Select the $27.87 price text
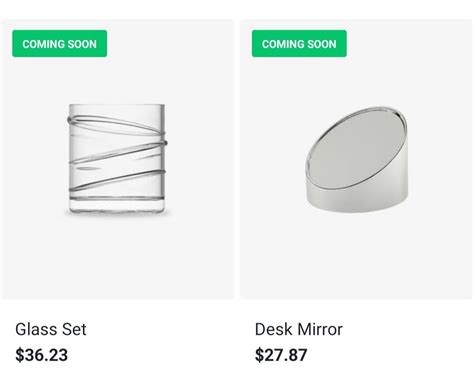Screen dimensions: 474x380 pos(281,355)
